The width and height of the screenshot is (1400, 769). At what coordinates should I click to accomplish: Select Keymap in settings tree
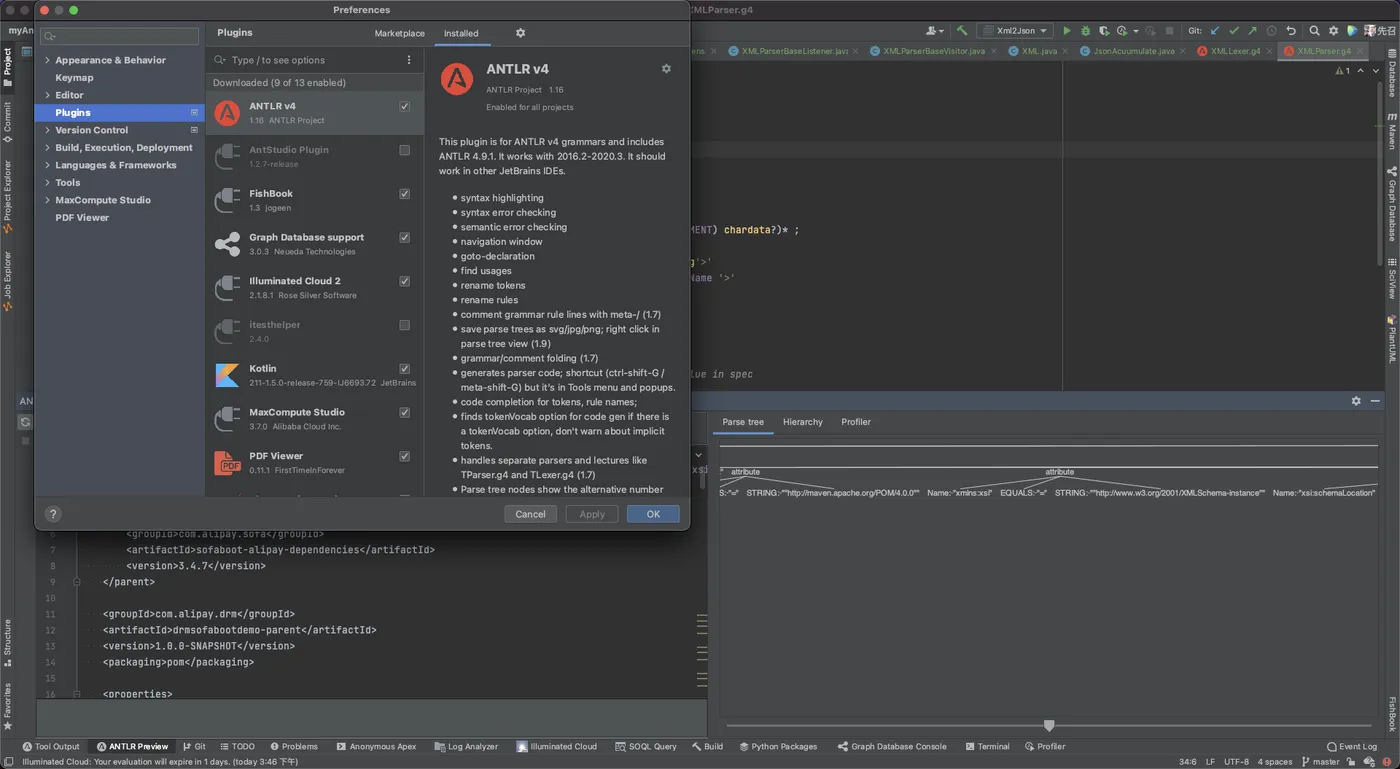point(74,78)
